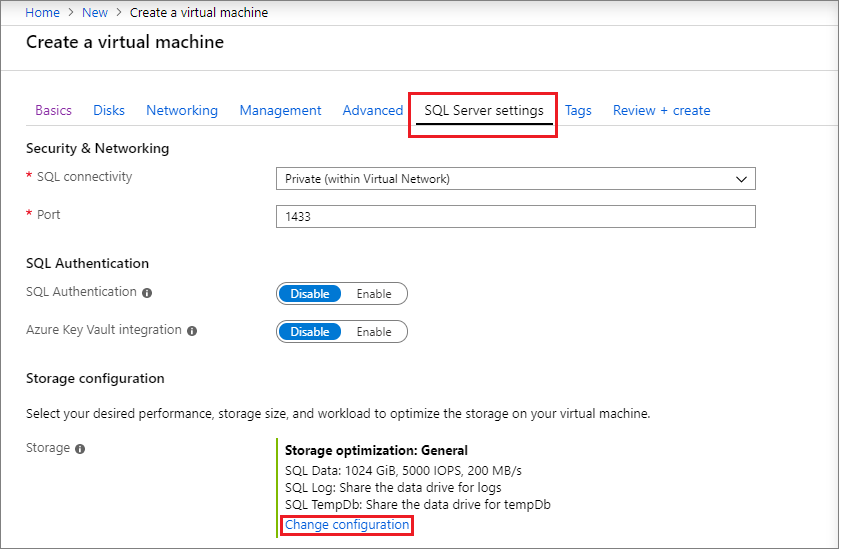Go to the Review + create tab
This screenshot has width=842, height=552.
pyautogui.click(x=661, y=111)
